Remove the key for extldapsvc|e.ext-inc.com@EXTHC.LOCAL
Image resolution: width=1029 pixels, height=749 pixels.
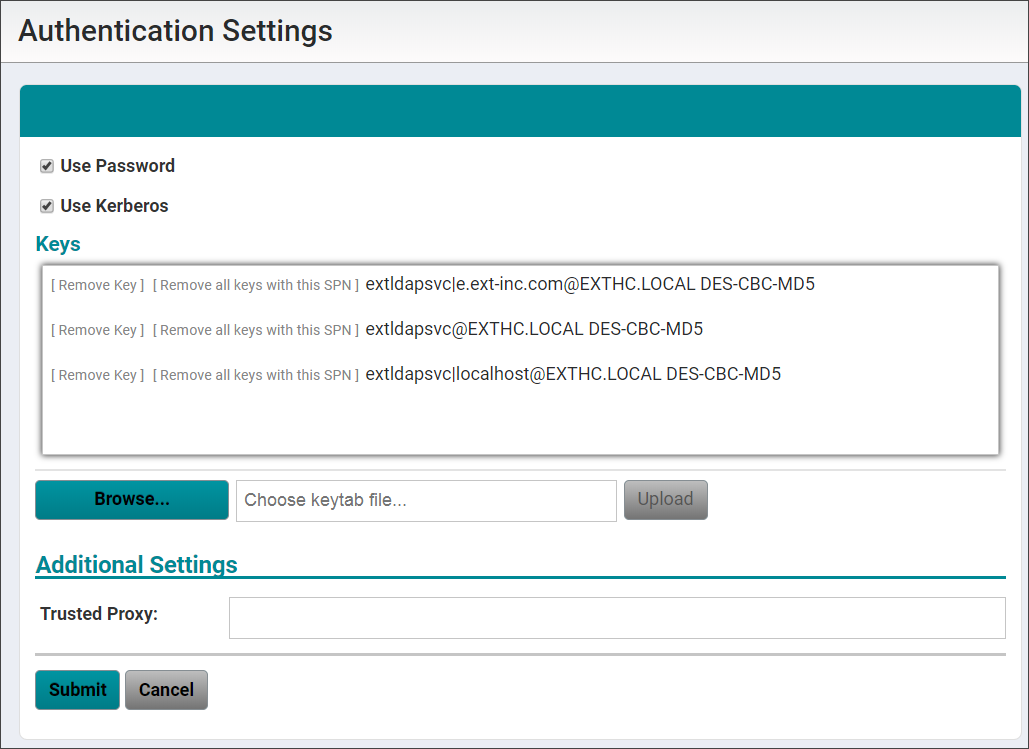pyautogui.click(x=96, y=285)
